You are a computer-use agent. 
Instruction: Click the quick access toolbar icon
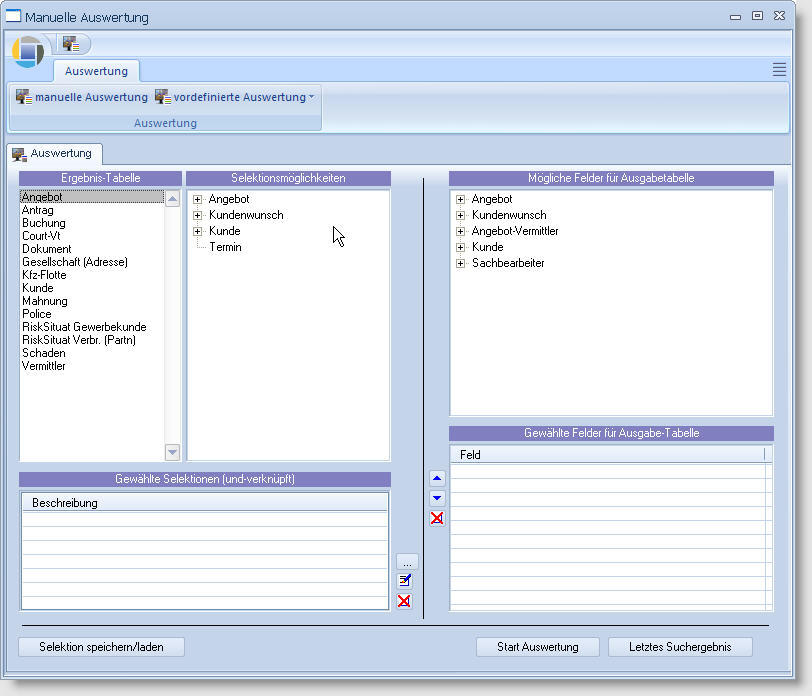tap(71, 44)
